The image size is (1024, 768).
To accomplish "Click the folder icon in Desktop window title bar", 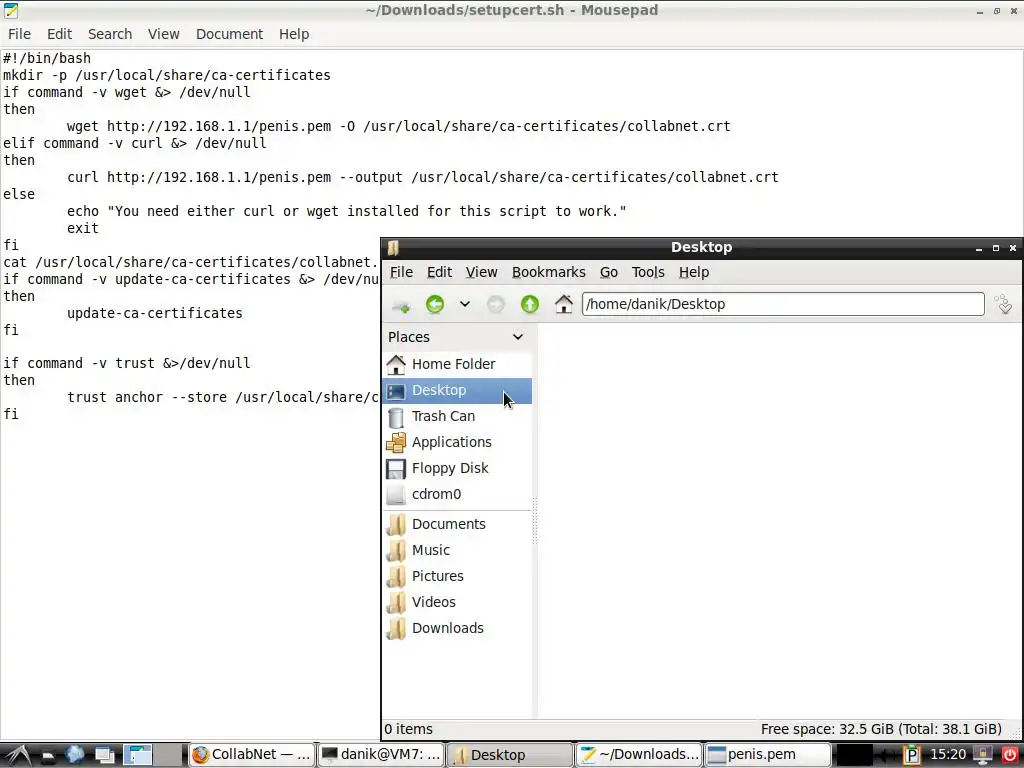I will pyautogui.click(x=393, y=248).
